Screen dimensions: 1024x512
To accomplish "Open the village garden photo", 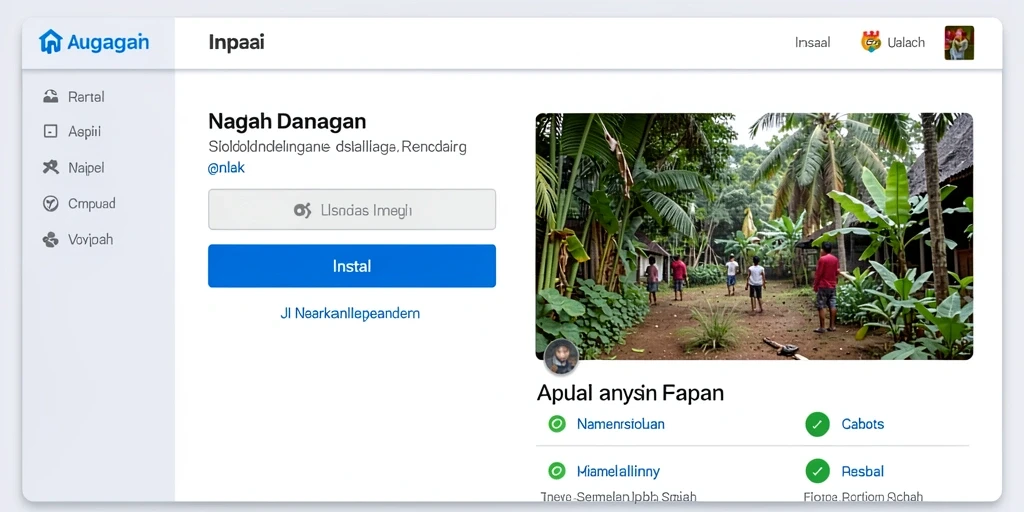I will [x=754, y=236].
